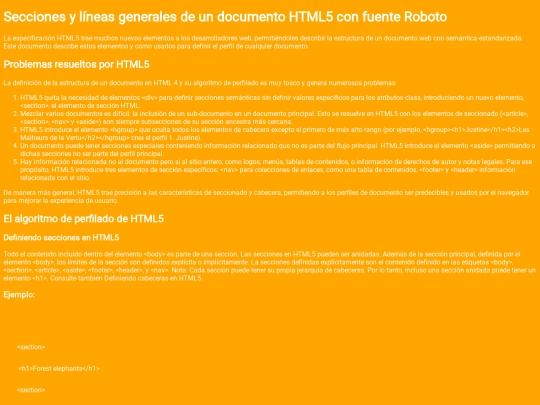Click the heading 'El algoritmo de perfilado de HTML5'

(x=84, y=219)
